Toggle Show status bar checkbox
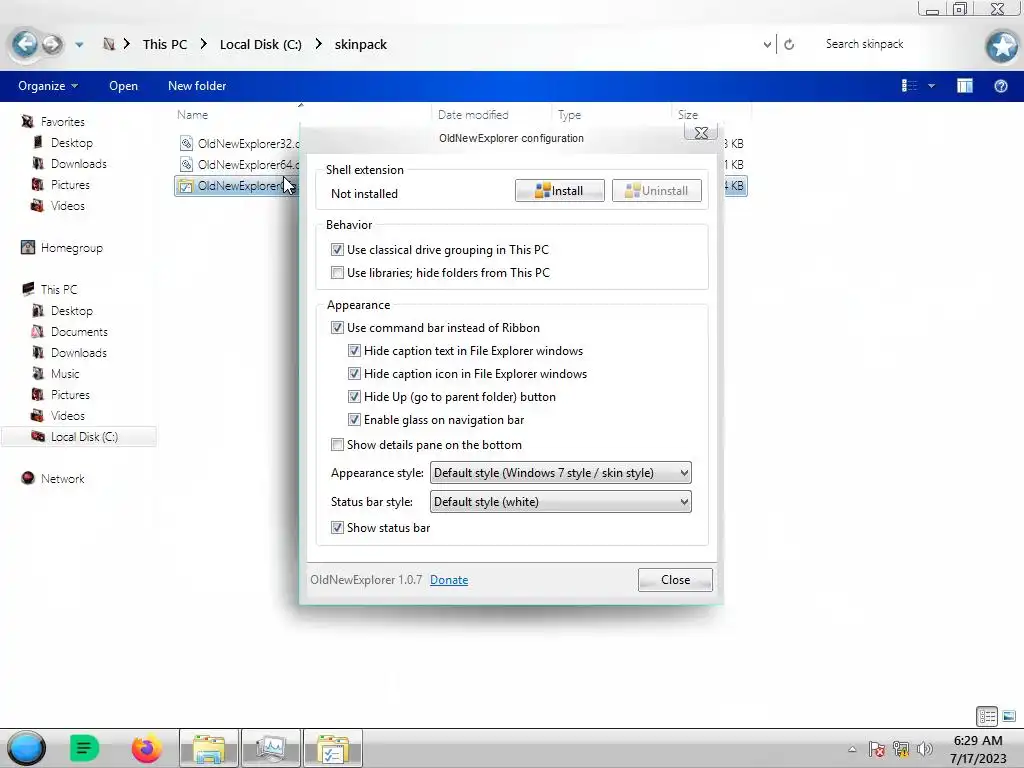1024x768 pixels. (x=337, y=527)
